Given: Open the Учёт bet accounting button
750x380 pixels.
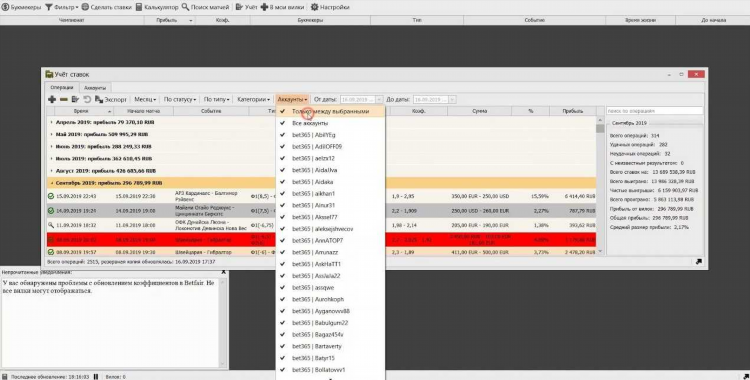Looking at the screenshot, I should point(246,7).
